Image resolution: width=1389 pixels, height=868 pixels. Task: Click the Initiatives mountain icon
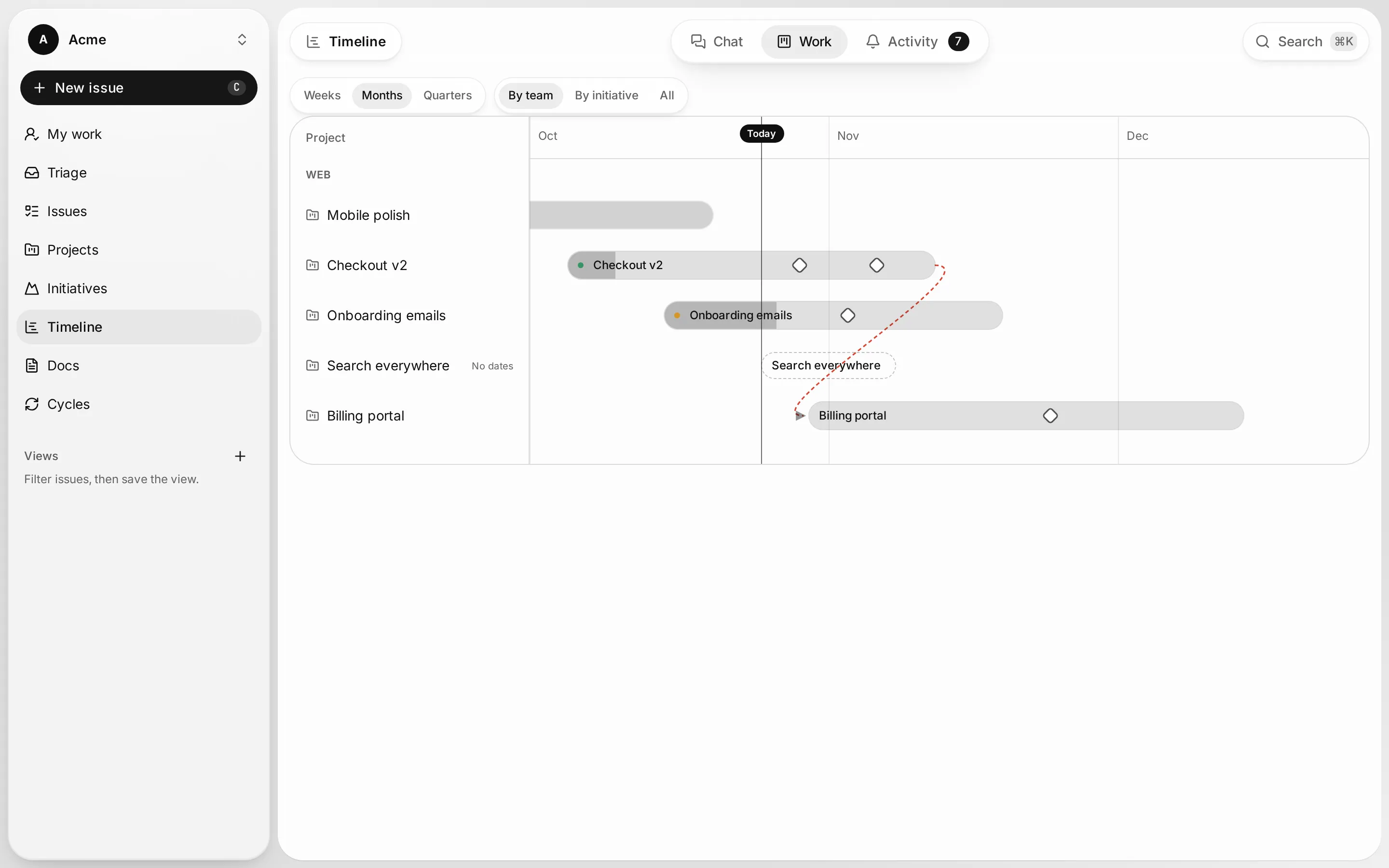click(31, 288)
